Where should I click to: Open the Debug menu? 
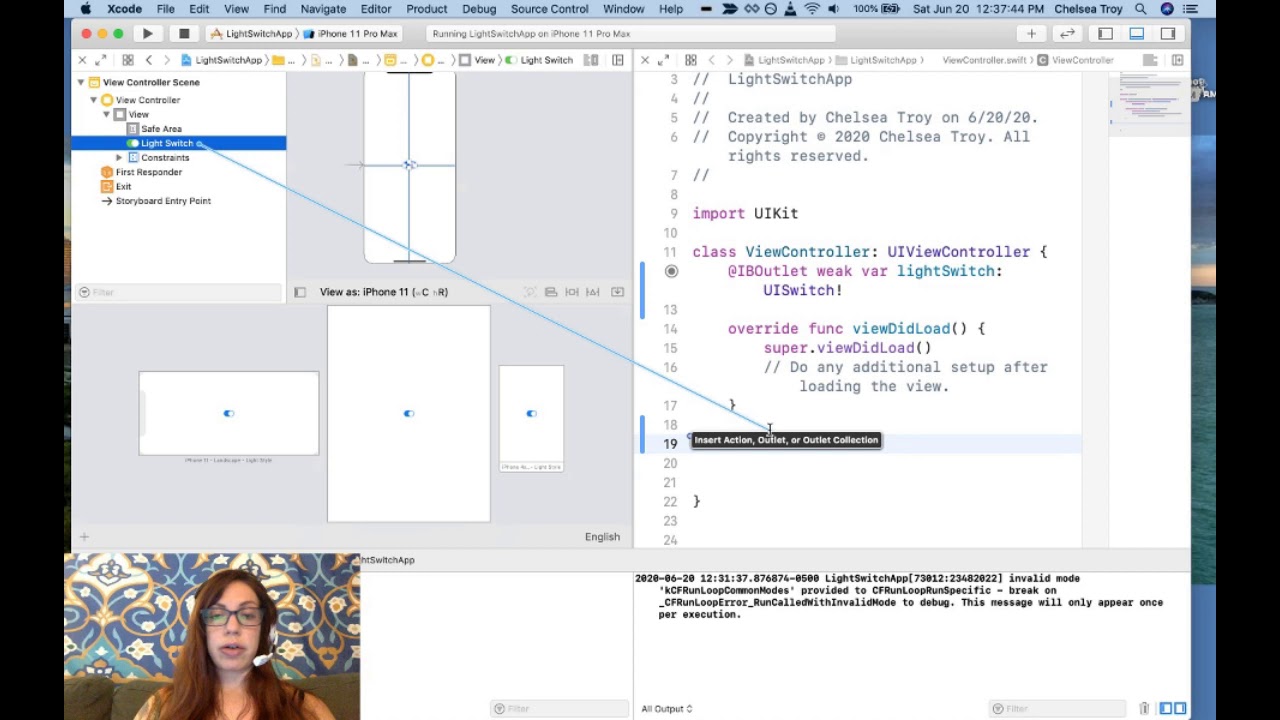[x=479, y=9]
